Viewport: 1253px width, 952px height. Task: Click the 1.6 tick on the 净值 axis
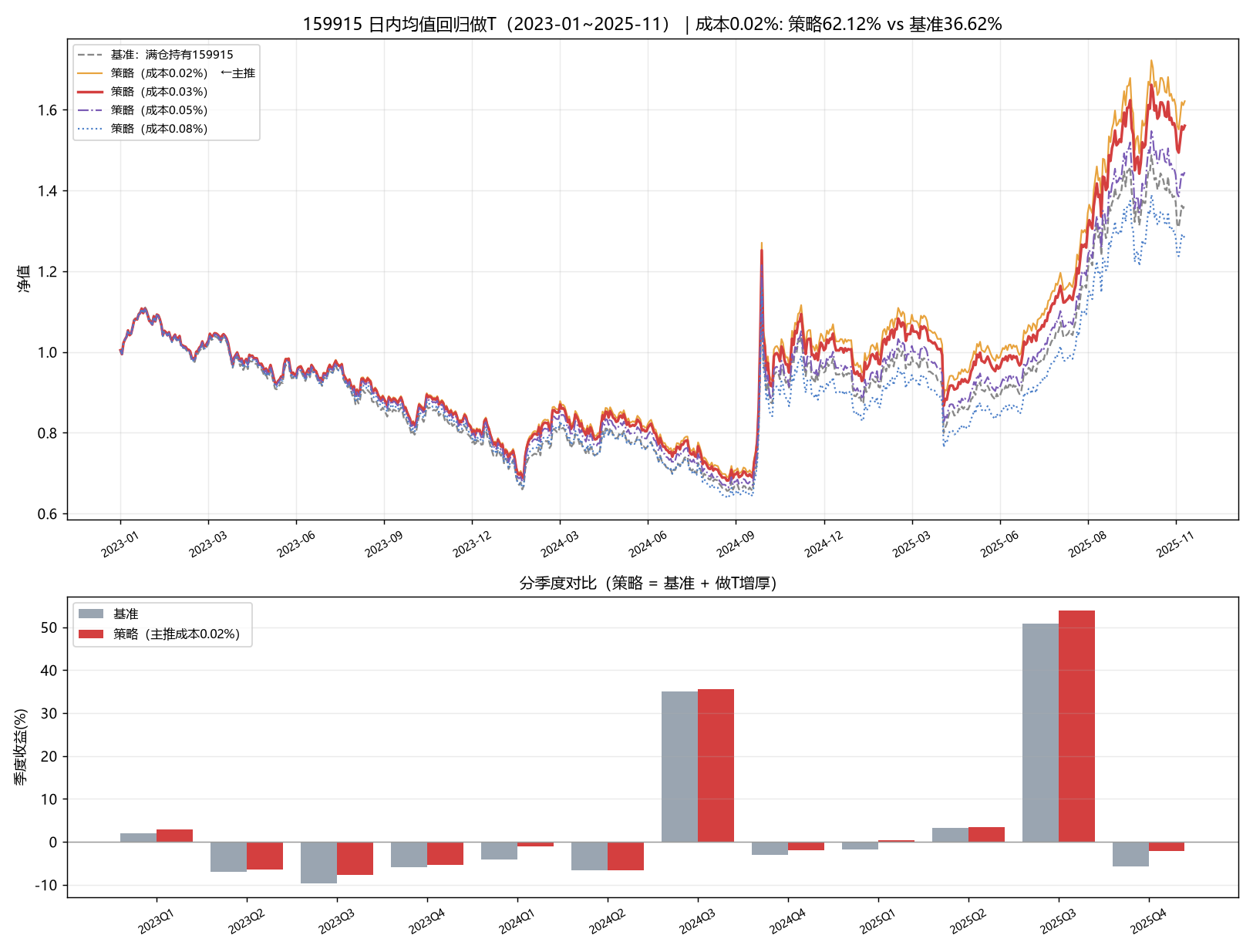47,110
